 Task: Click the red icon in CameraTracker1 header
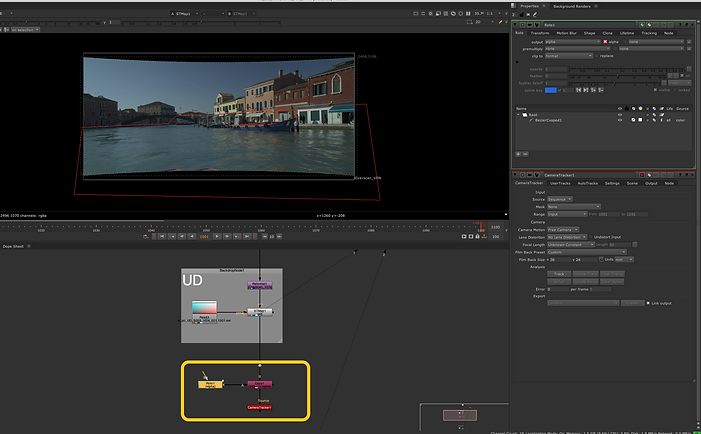[x=642, y=175]
